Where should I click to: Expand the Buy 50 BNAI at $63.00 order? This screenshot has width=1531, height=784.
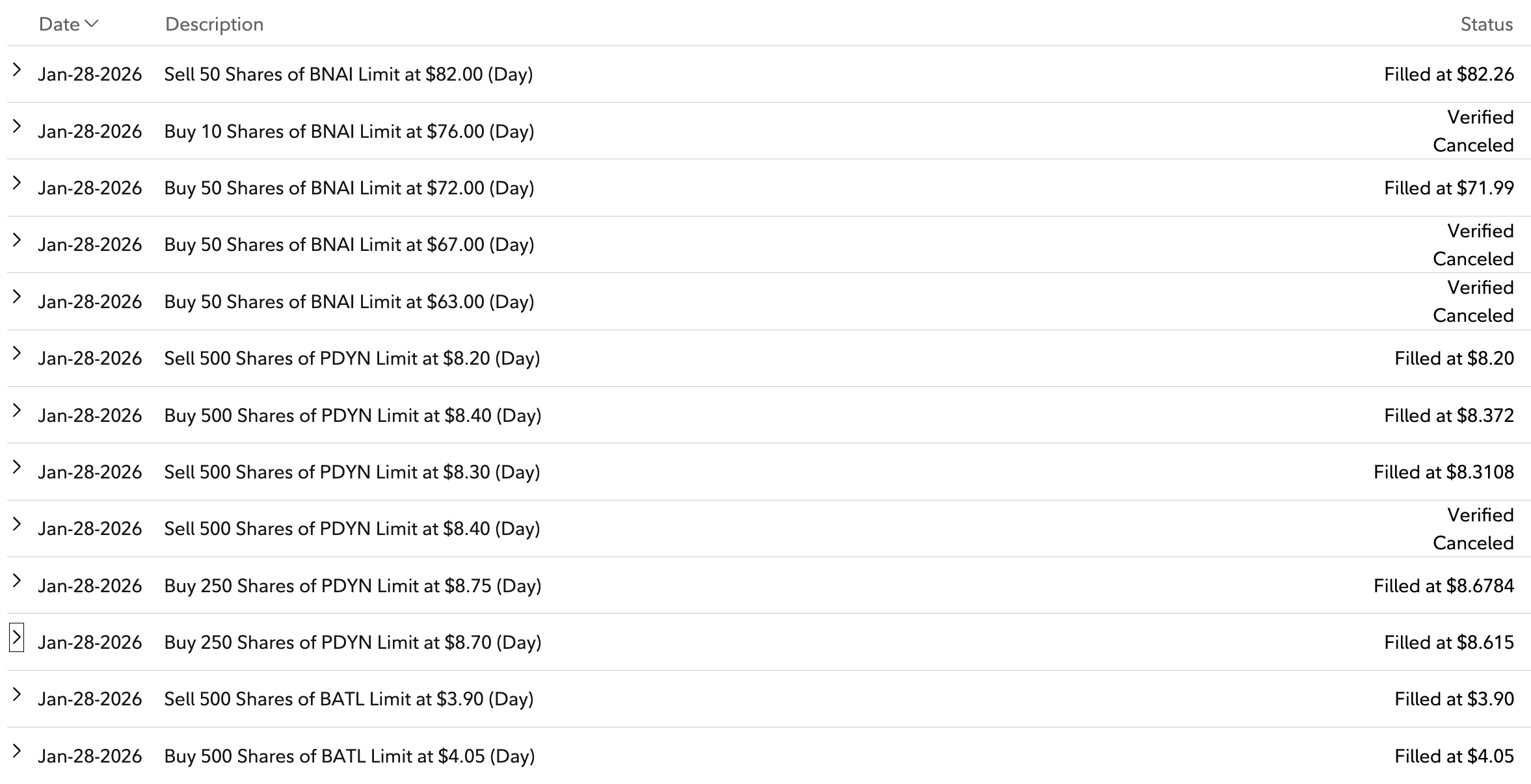point(17,296)
